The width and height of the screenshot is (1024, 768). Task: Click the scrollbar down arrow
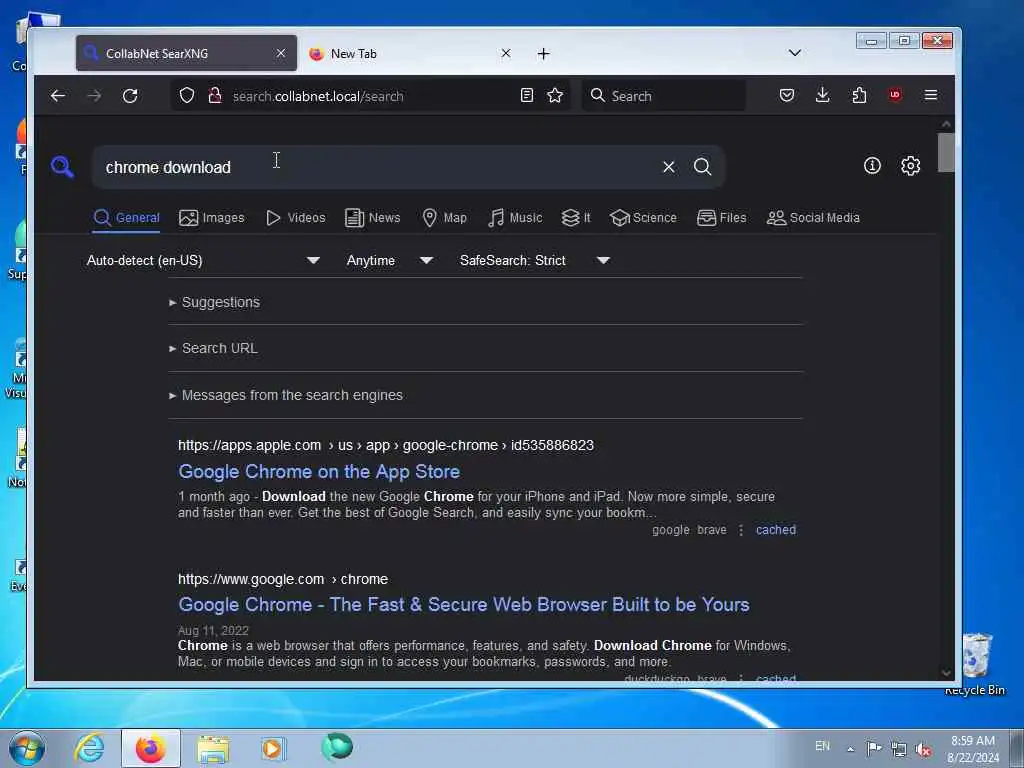coord(946,673)
